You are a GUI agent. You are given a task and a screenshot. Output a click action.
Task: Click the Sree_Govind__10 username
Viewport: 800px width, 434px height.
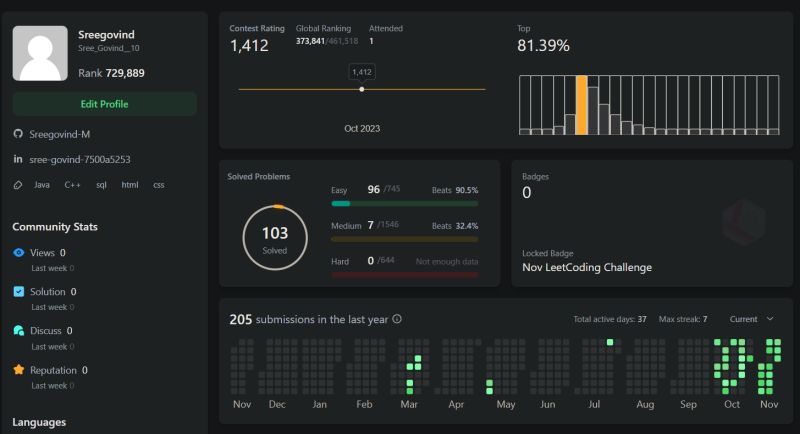click(x=109, y=48)
